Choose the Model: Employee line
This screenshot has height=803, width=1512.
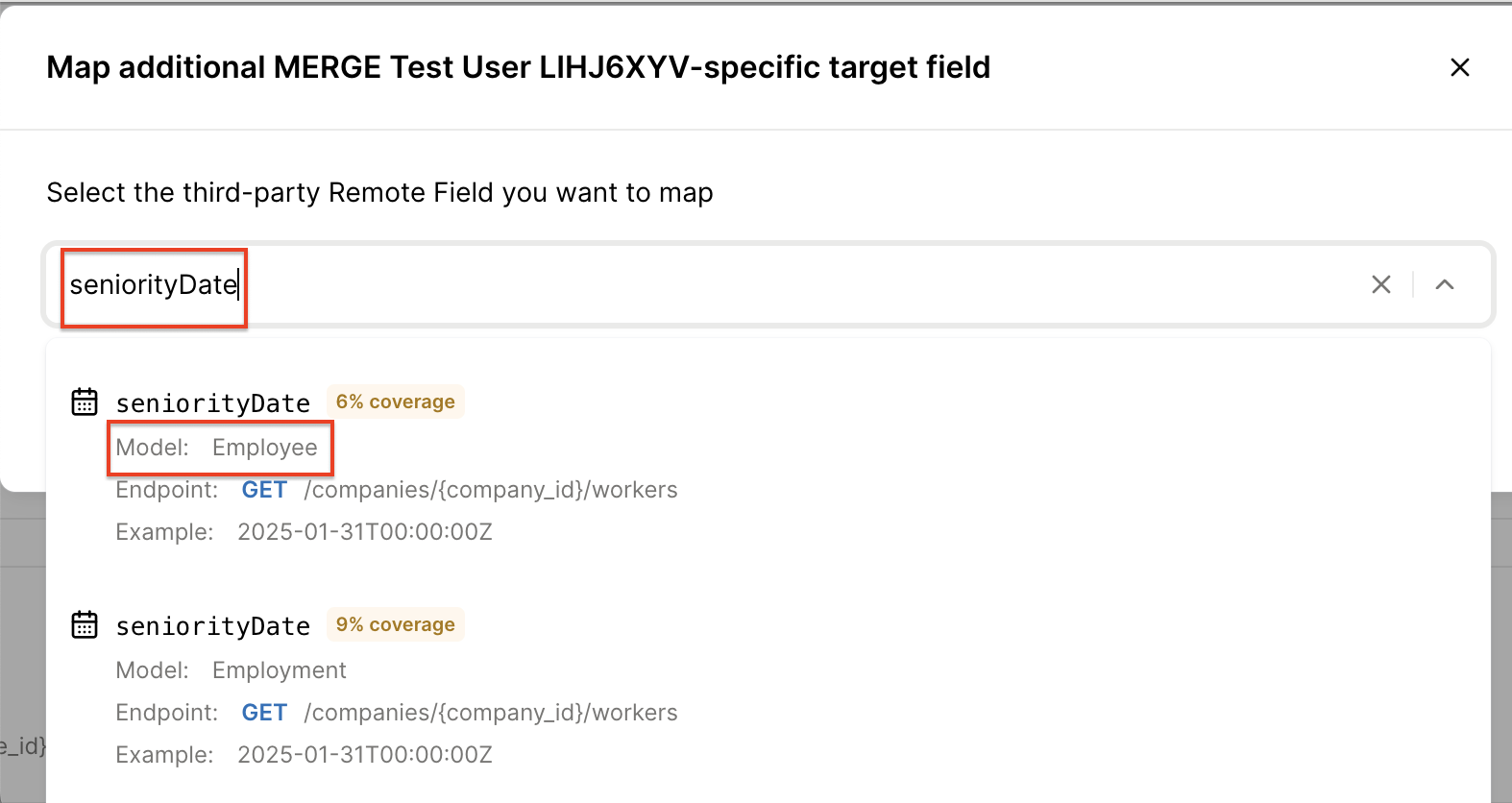217,448
